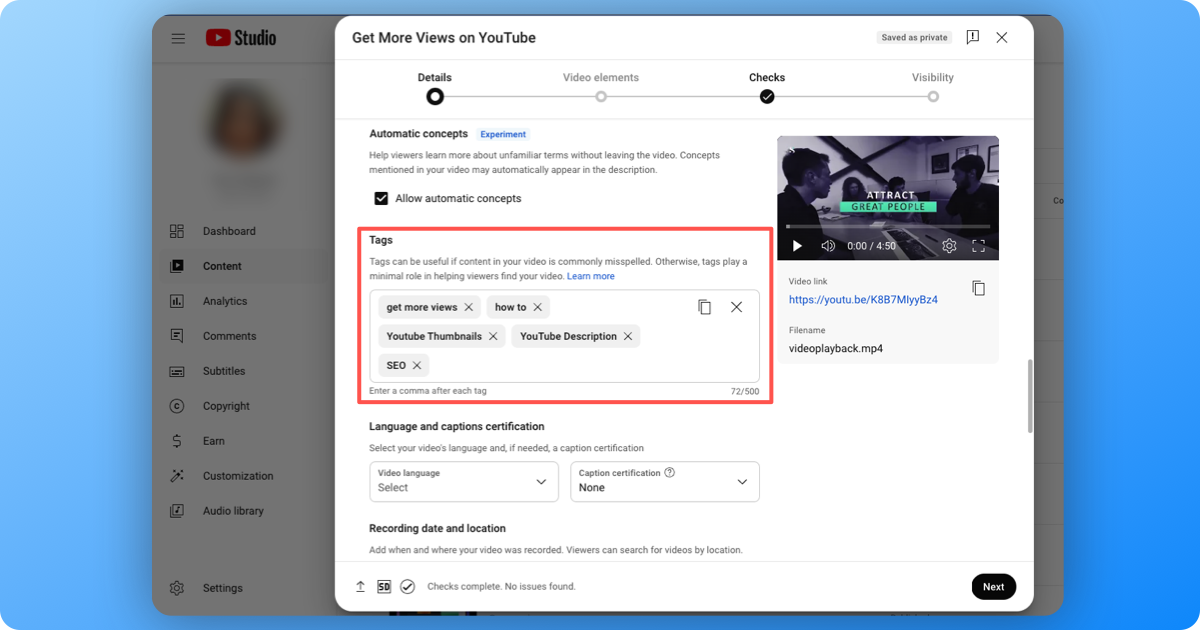Go to the Visibility step

pos(933,87)
